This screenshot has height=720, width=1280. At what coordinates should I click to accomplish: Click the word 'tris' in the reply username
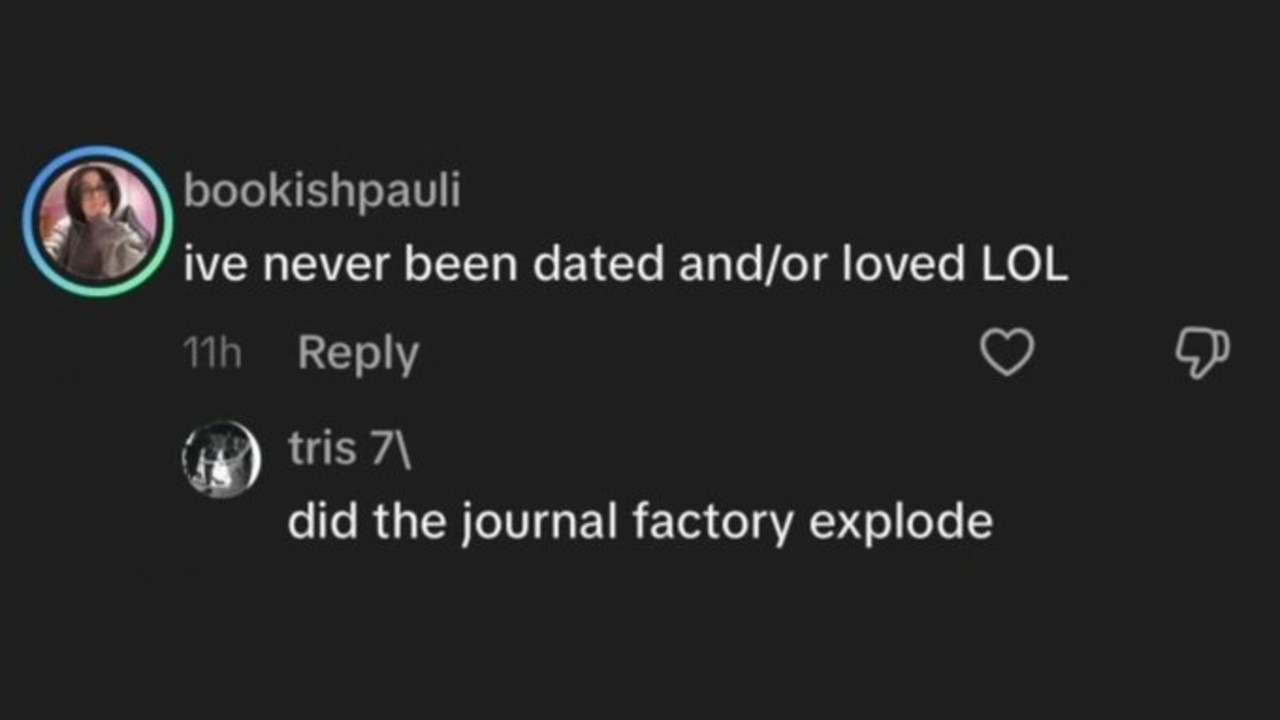[322, 449]
